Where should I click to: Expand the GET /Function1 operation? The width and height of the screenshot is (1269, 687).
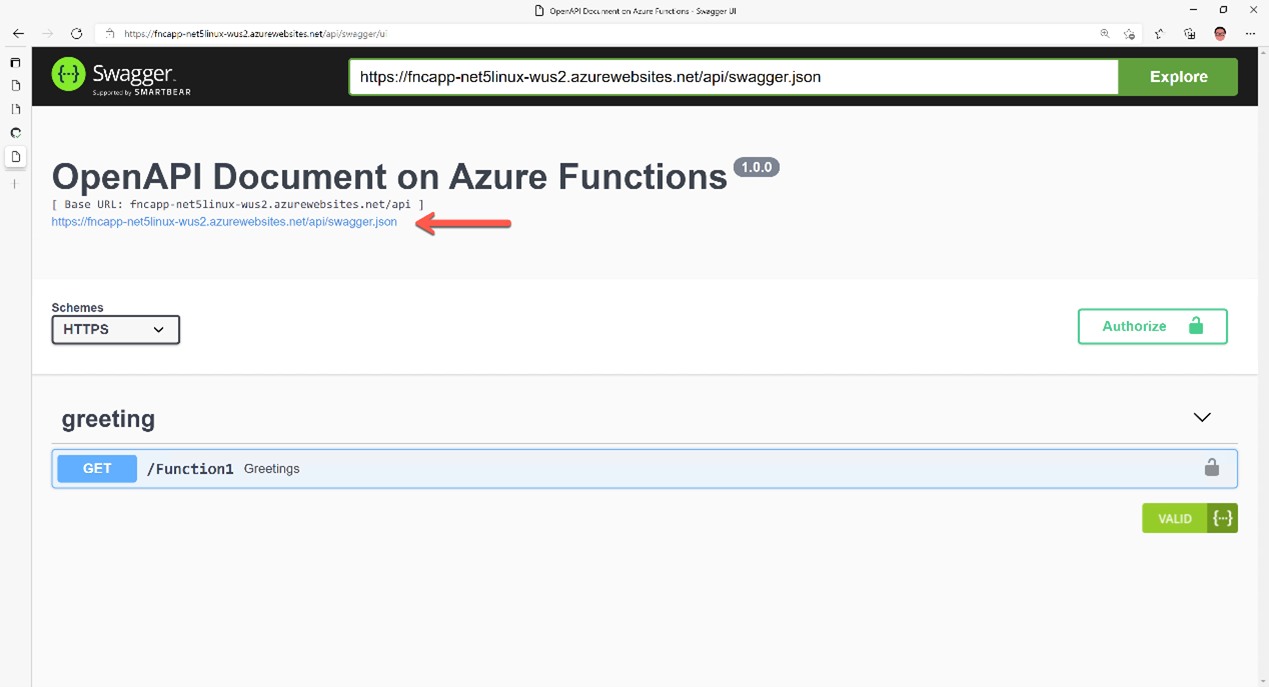[x=644, y=468]
